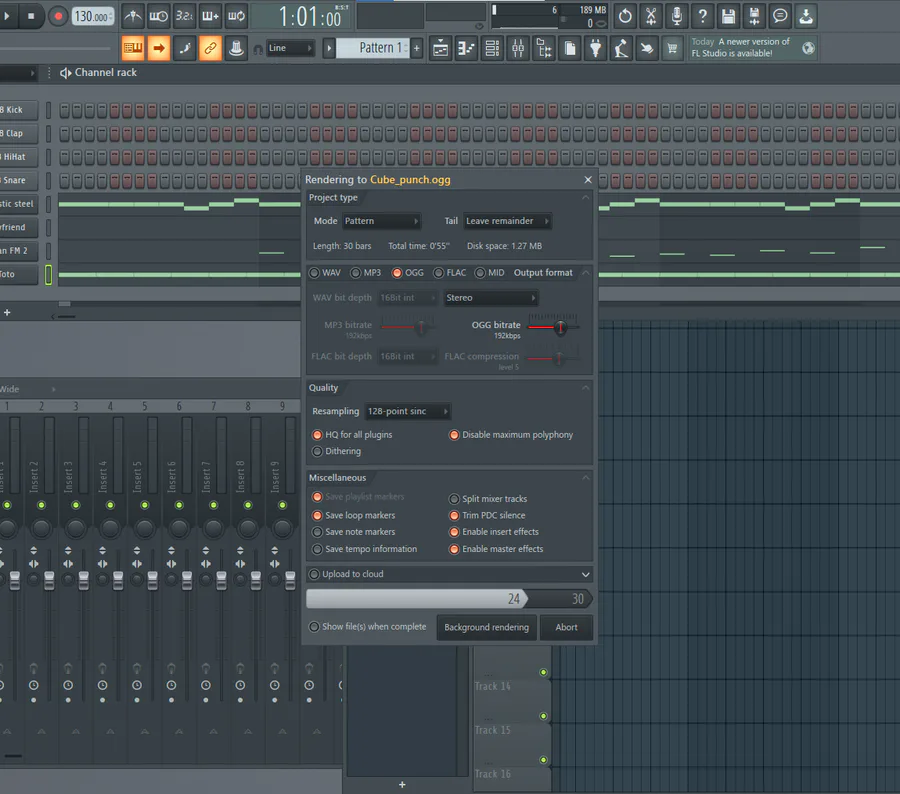
Task: Toggle Enable insert effects
Action: click(454, 532)
